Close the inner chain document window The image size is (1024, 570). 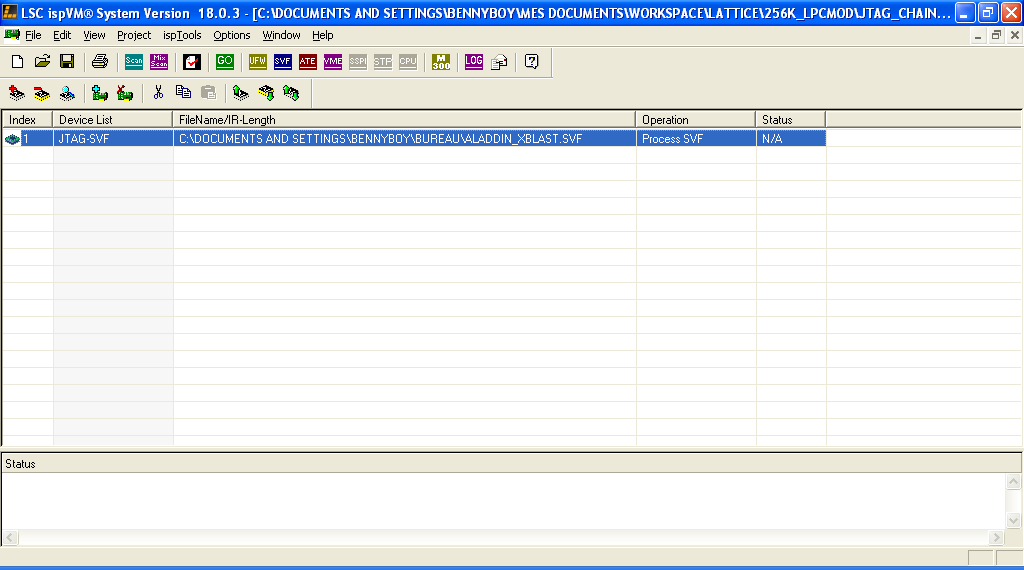[1015, 35]
